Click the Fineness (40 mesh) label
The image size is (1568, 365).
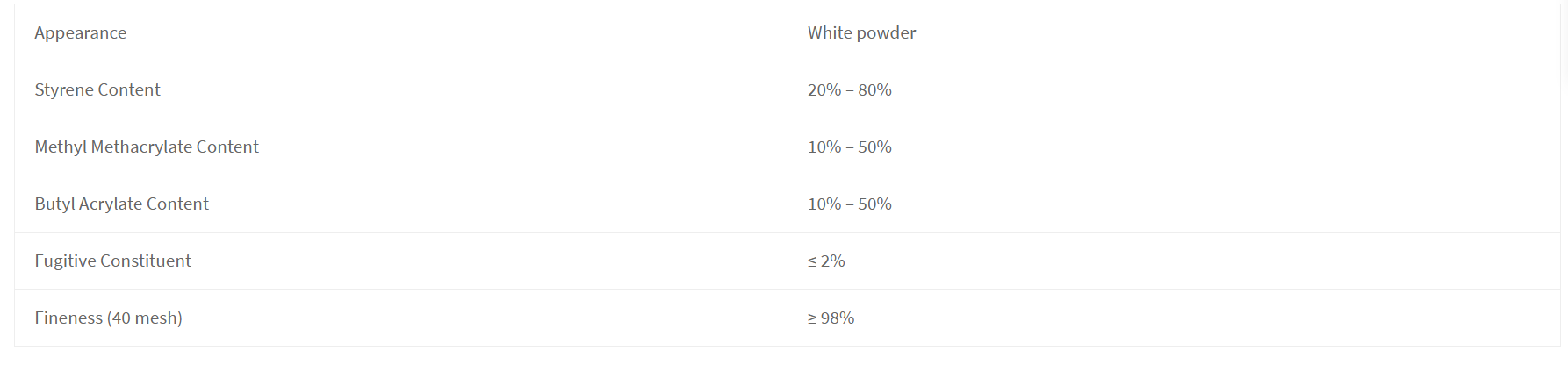tap(109, 318)
